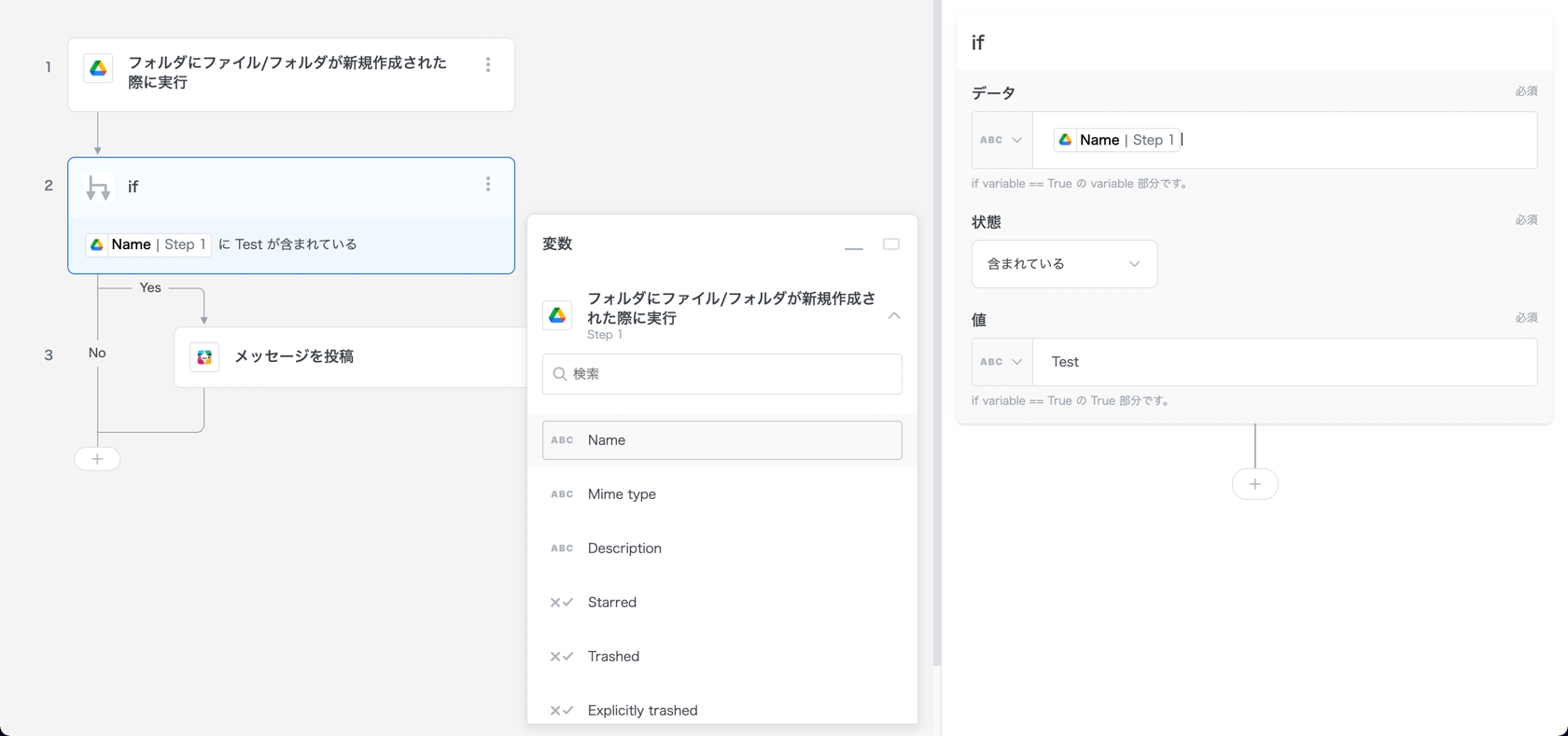Viewport: 1568px width, 736px height.
Task: Open the データ field type ABC dropdown
Action: pyautogui.click(x=1001, y=140)
